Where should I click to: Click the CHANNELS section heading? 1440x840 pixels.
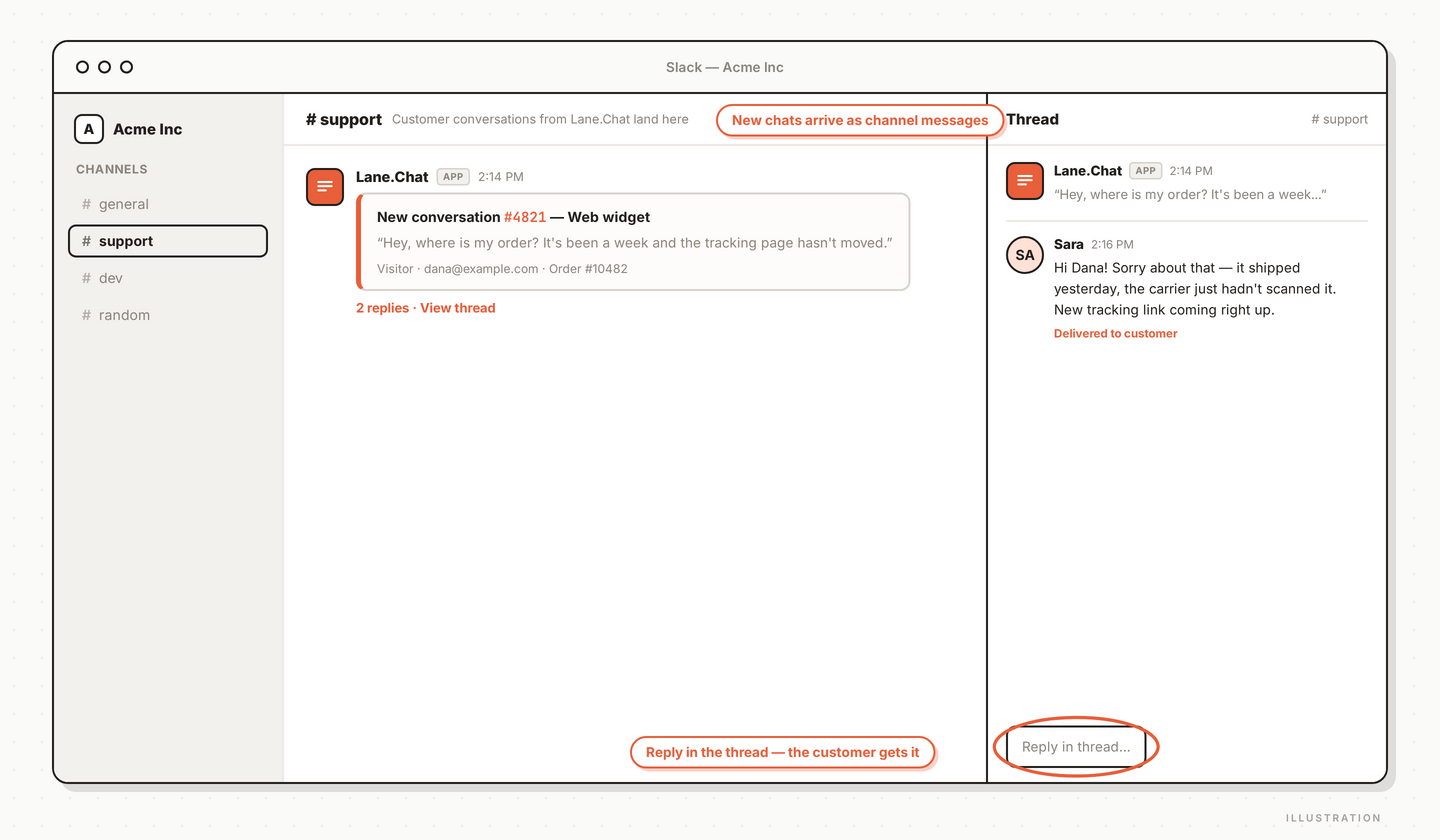[x=112, y=169]
